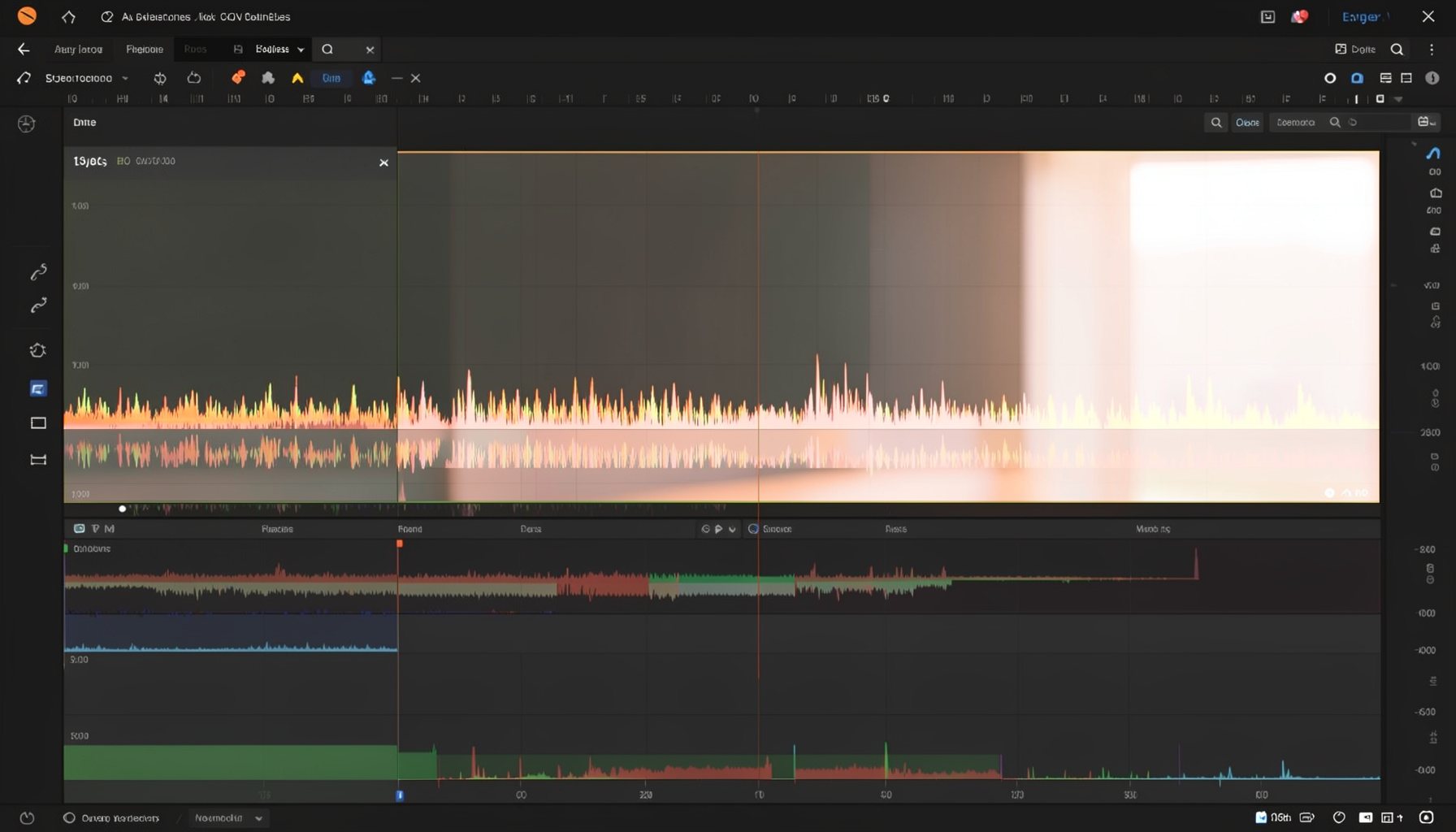Expand the chevron in lower panel header
Screen dimensions: 1456x832
[732, 529]
